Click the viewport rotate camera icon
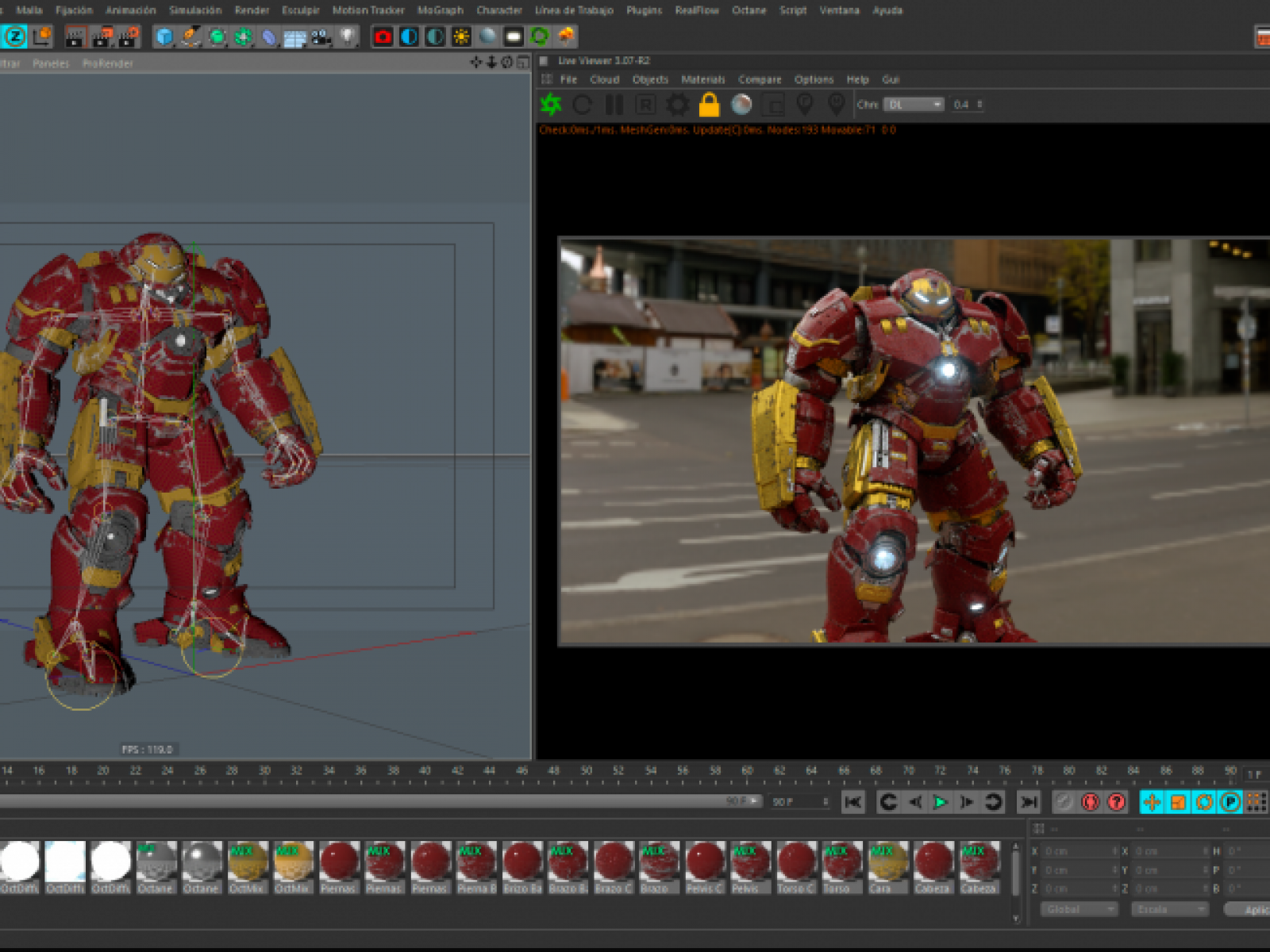Viewport: 1270px width, 952px height. tap(507, 62)
